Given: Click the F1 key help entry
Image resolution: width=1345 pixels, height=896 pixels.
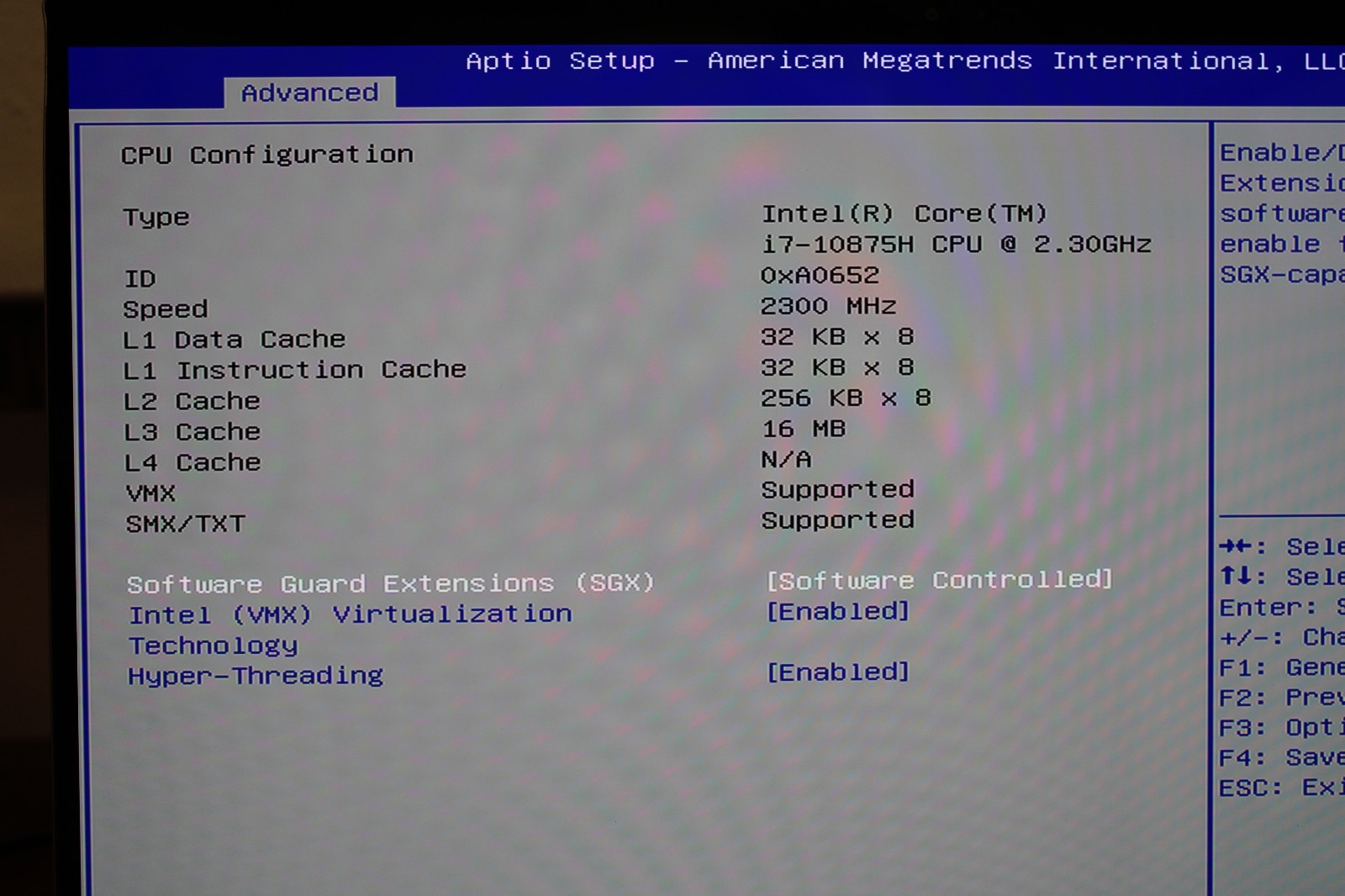Looking at the screenshot, I should click(x=1281, y=668).
